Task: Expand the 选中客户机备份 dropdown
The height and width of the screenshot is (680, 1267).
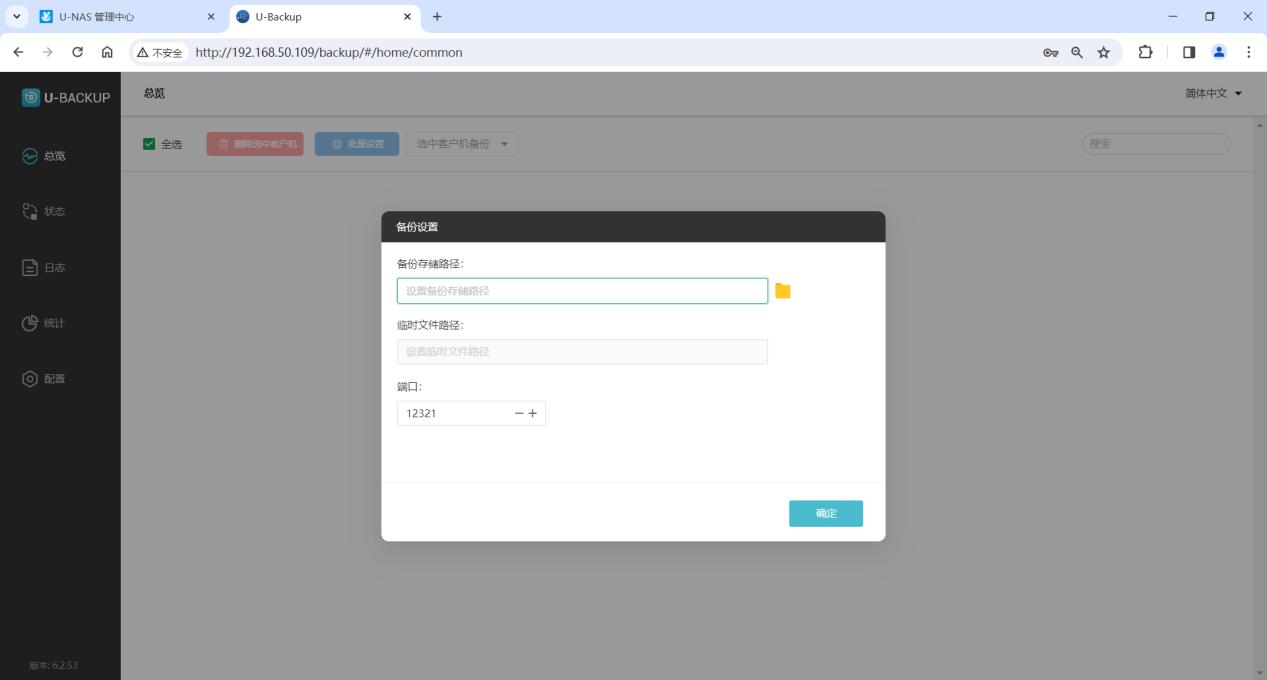Action: [x=461, y=144]
